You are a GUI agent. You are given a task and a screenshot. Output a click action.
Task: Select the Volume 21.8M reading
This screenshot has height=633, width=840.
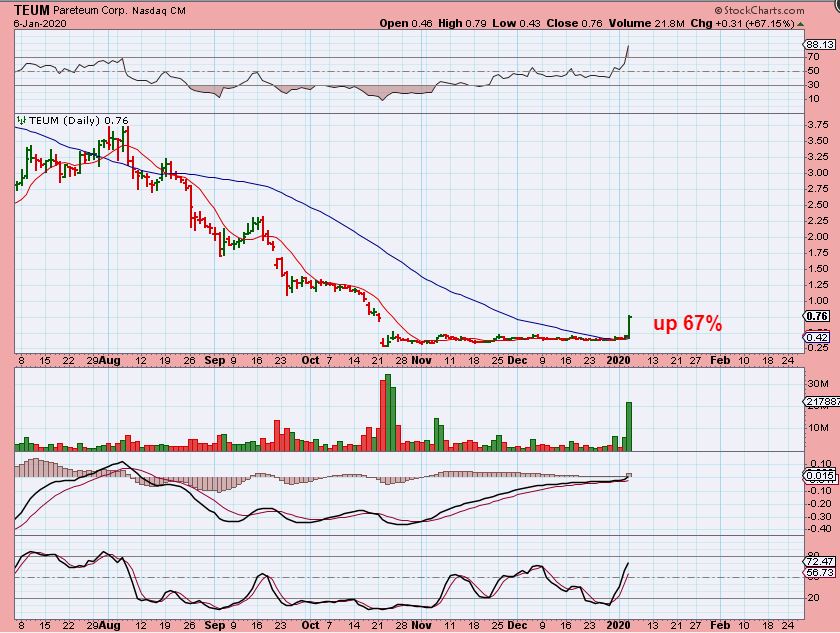tap(647, 24)
